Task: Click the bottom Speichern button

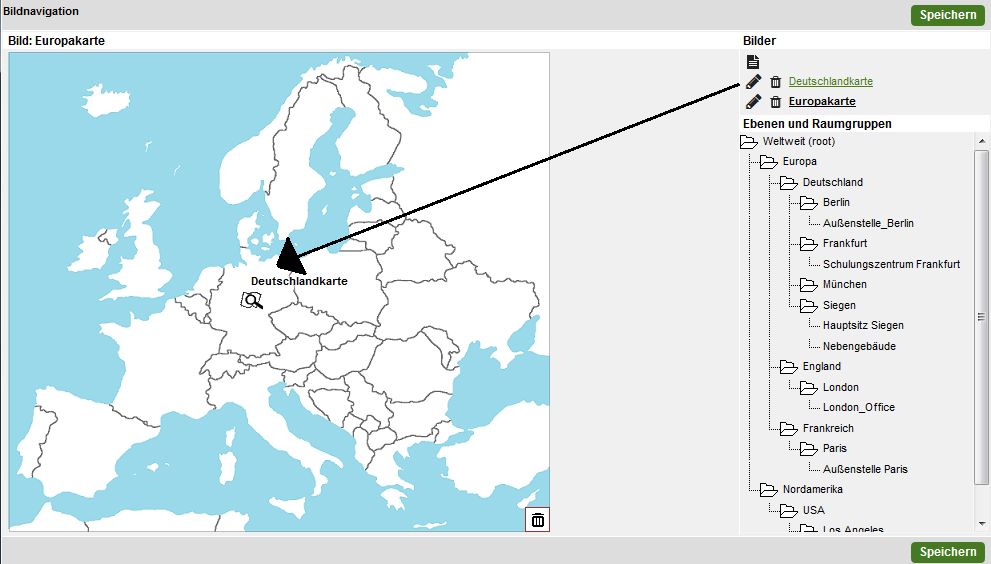Action: coord(947,551)
